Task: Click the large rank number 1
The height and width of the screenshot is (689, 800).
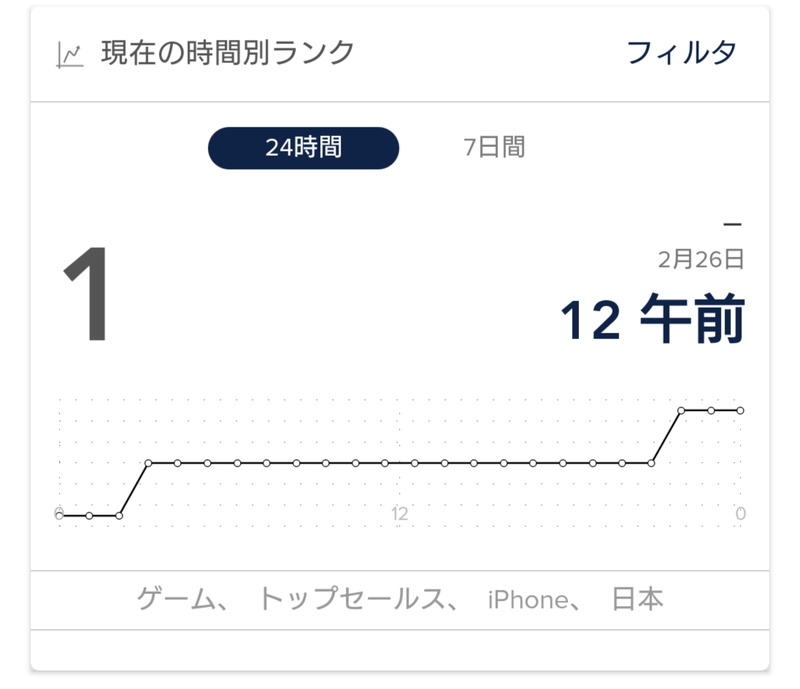Action: point(88,293)
